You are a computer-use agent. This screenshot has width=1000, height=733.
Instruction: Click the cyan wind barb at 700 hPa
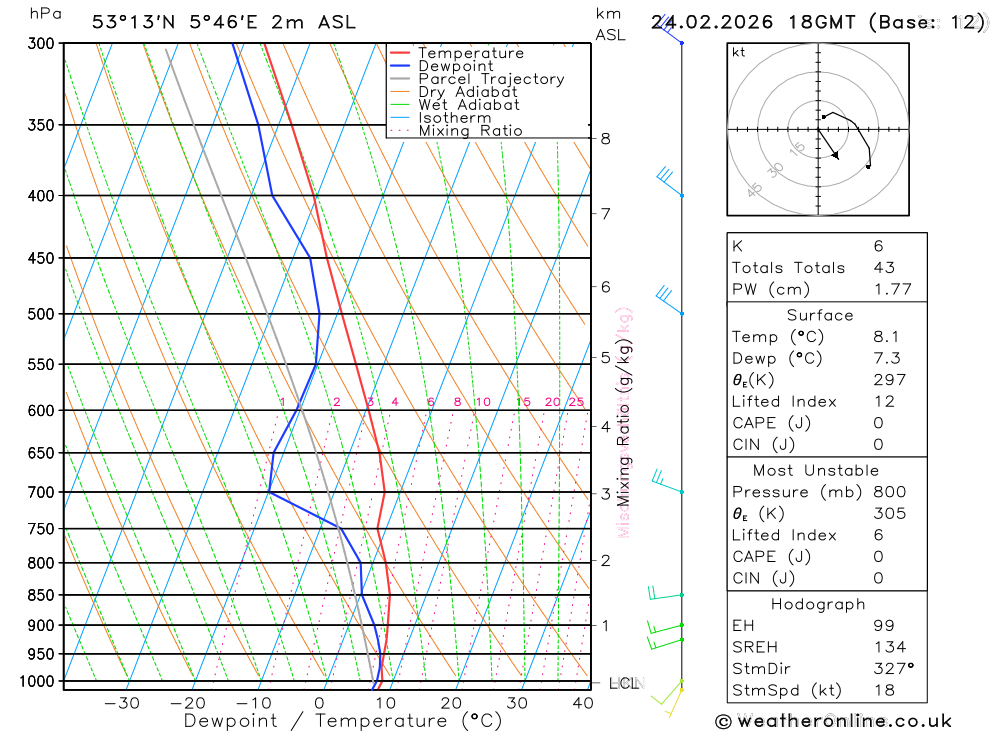pos(666,482)
